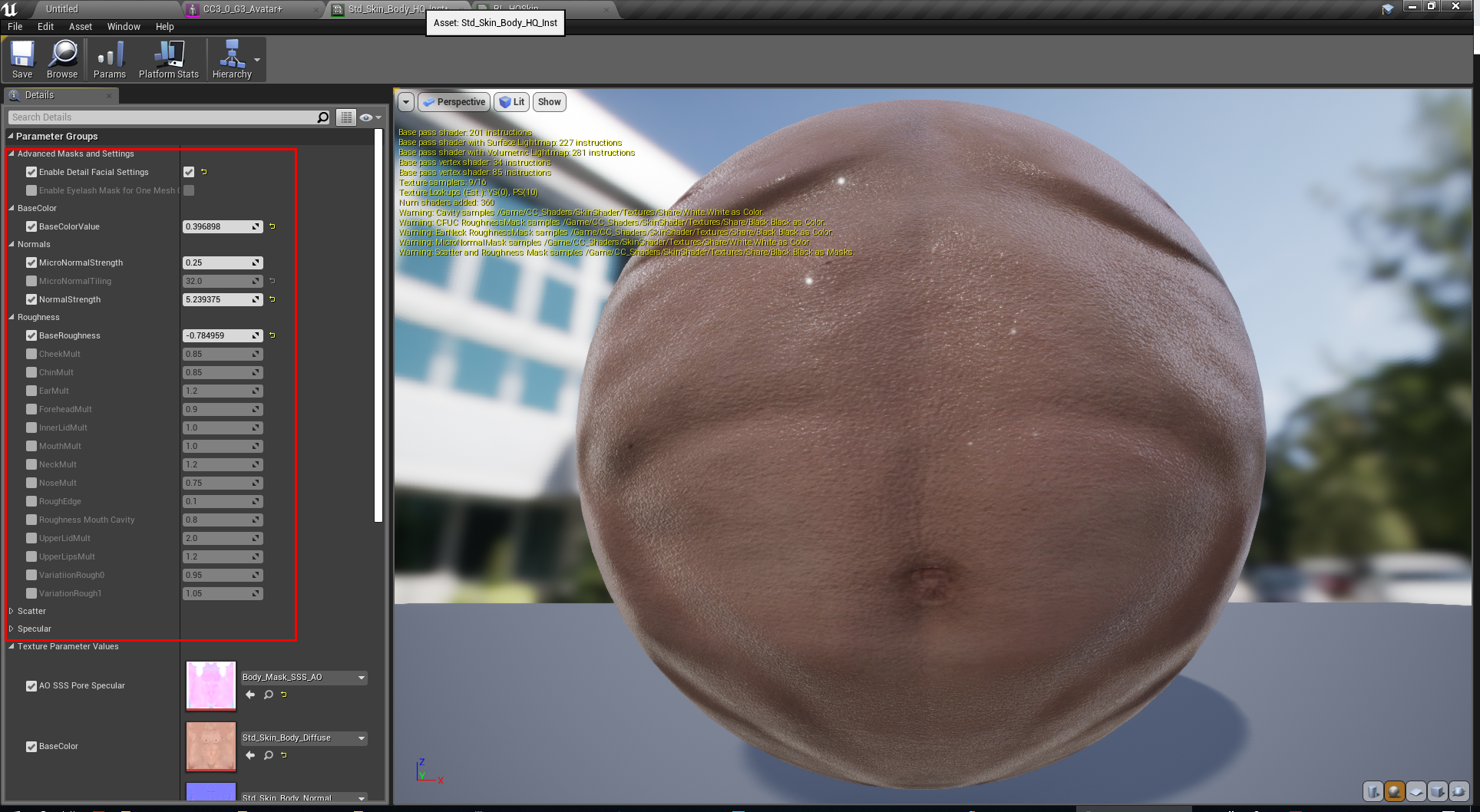1480x812 pixels.
Task: Click the BaseColorValue 0.396898 slider field
Action: point(222,226)
